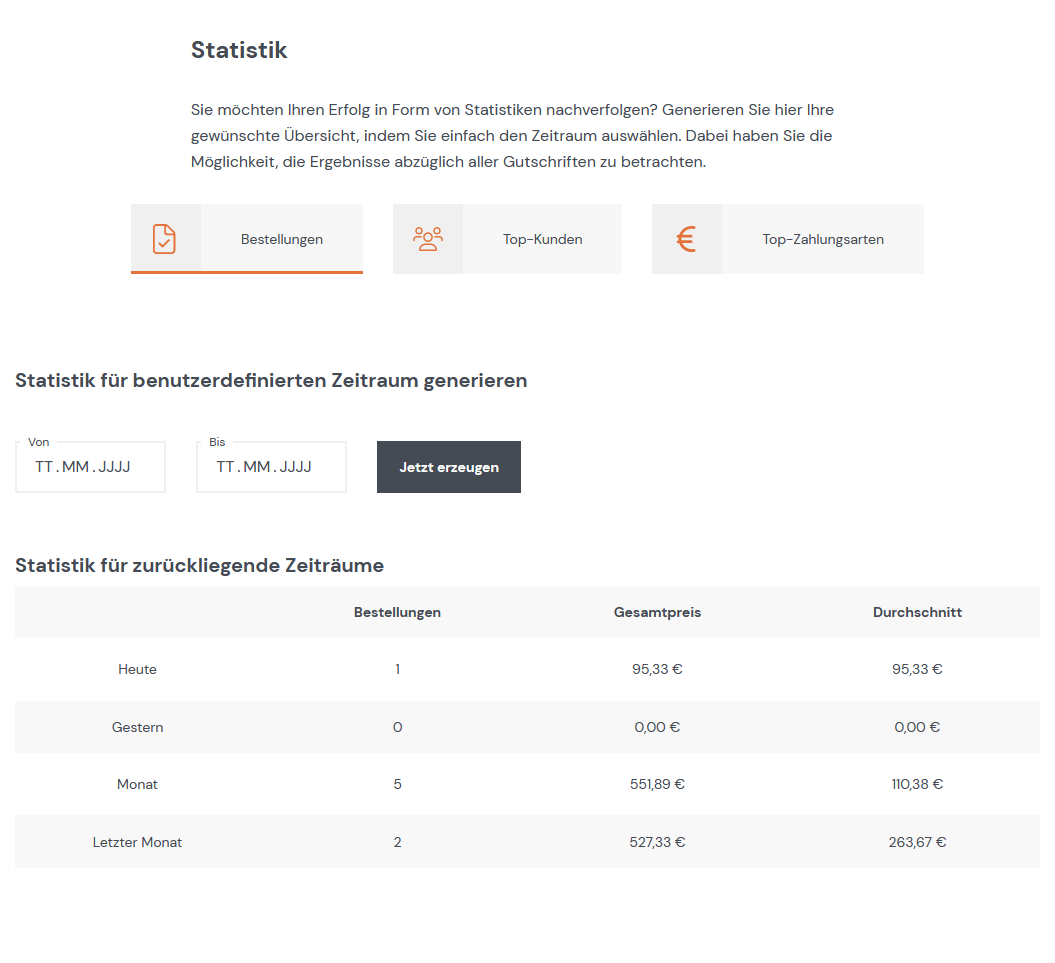Image resolution: width=1055 pixels, height=963 pixels.
Task: Click Letzter Monat total 527,33 €
Action: coord(657,843)
